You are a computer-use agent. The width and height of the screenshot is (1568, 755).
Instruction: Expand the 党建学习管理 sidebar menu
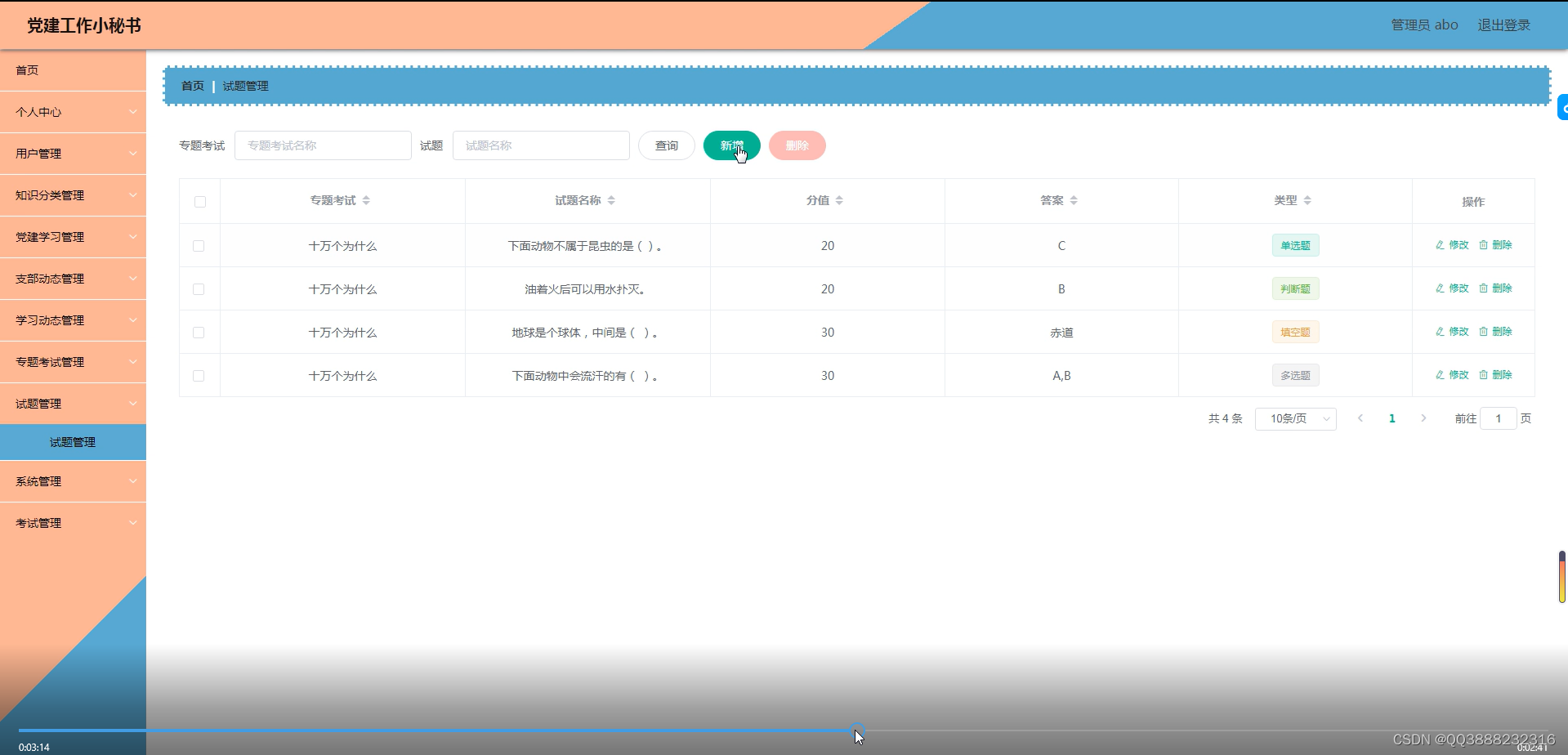(x=73, y=237)
